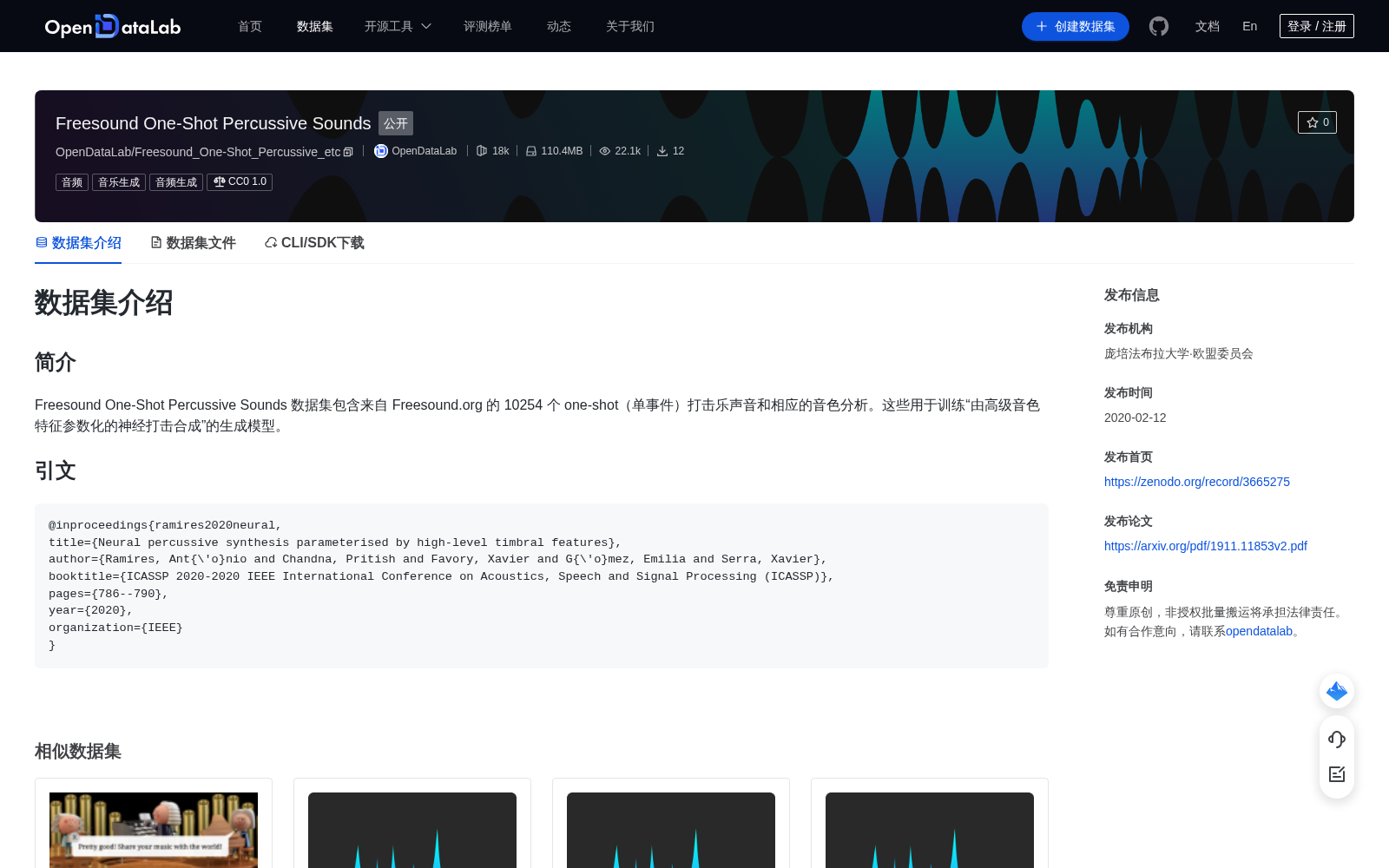Open the arxiv.org paper PDF link
This screenshot has width=1389, height=868.
pyautogui.click(x=1206, y=546)
